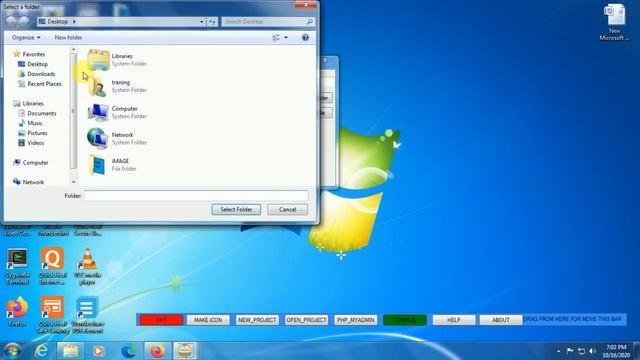
Task: Select Libraries in navigation pane
Action: (x=29, y=103)
